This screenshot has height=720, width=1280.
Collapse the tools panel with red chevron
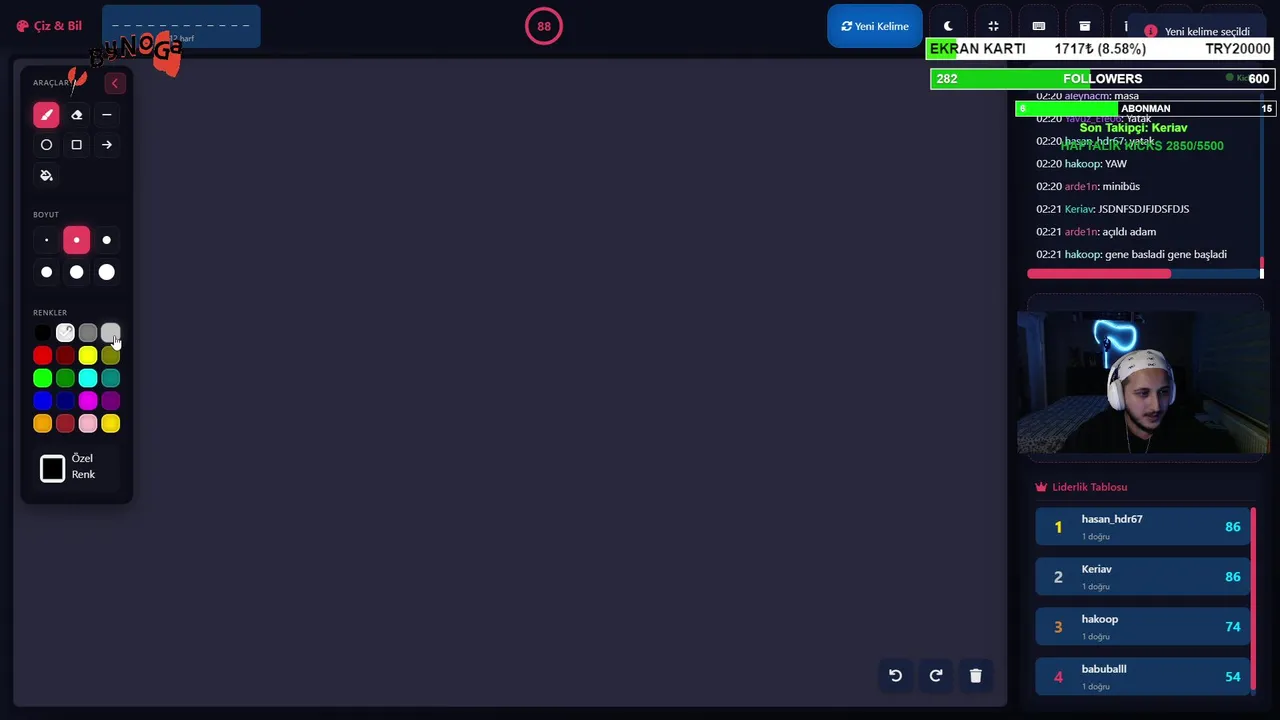coord(114,83)
